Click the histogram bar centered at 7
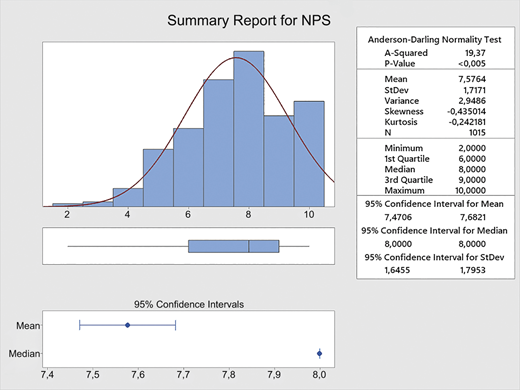The width and height of the screenshot is (520, 390). [218, 143]
